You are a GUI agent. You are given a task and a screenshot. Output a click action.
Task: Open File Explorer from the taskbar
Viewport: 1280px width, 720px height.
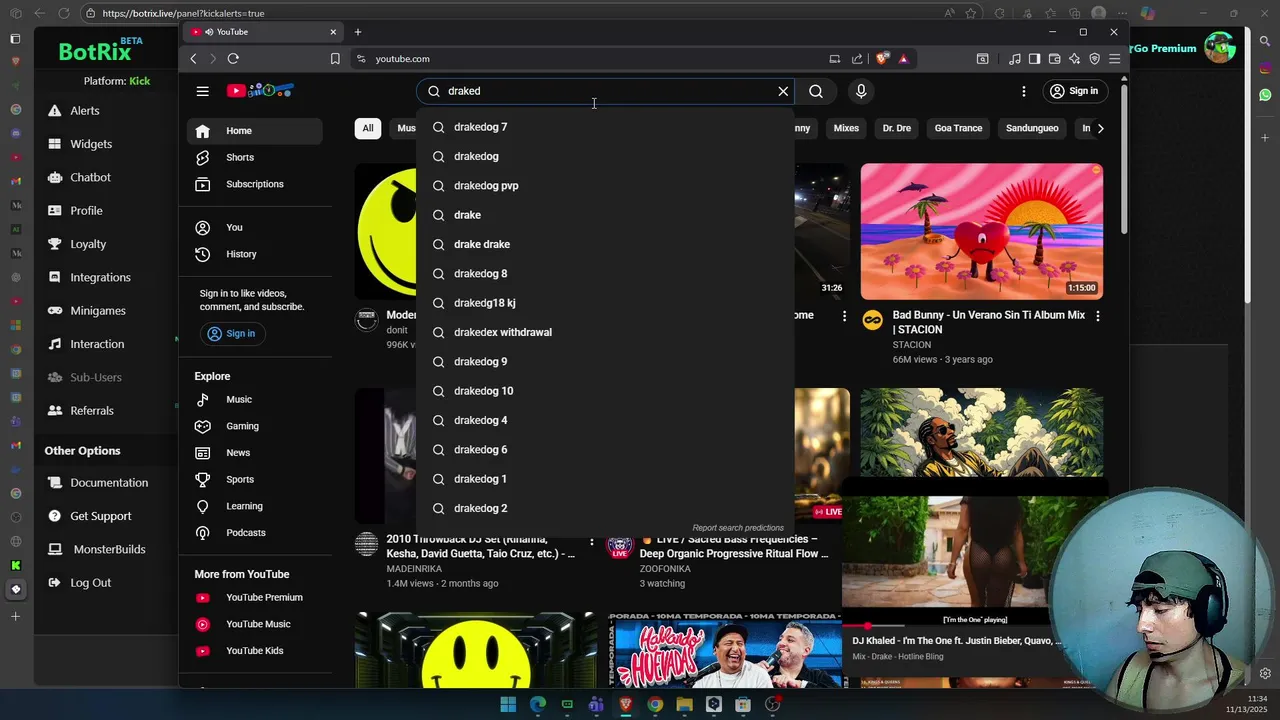click(684, 705)
